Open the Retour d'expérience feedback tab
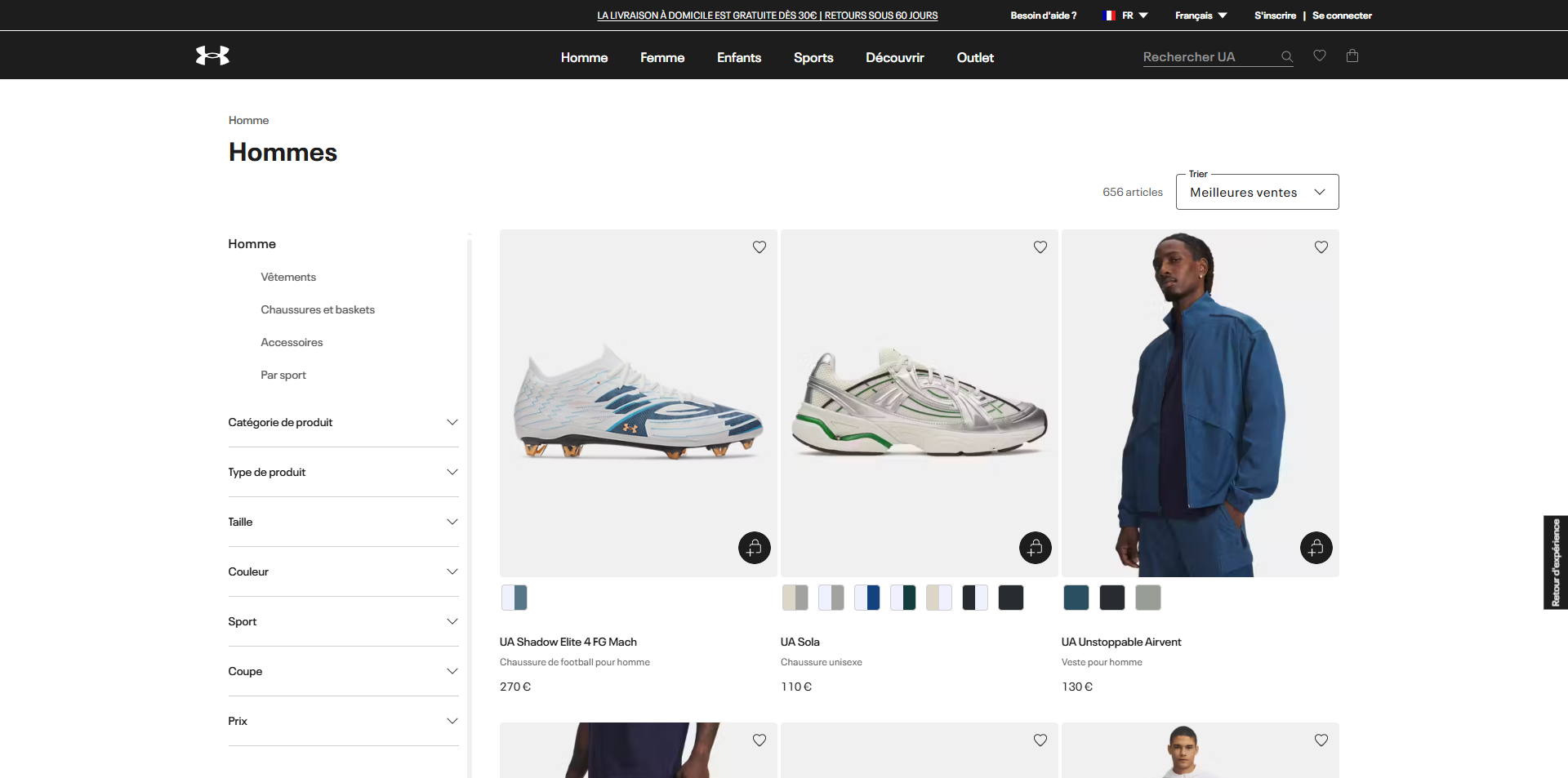 (1556, 562)
